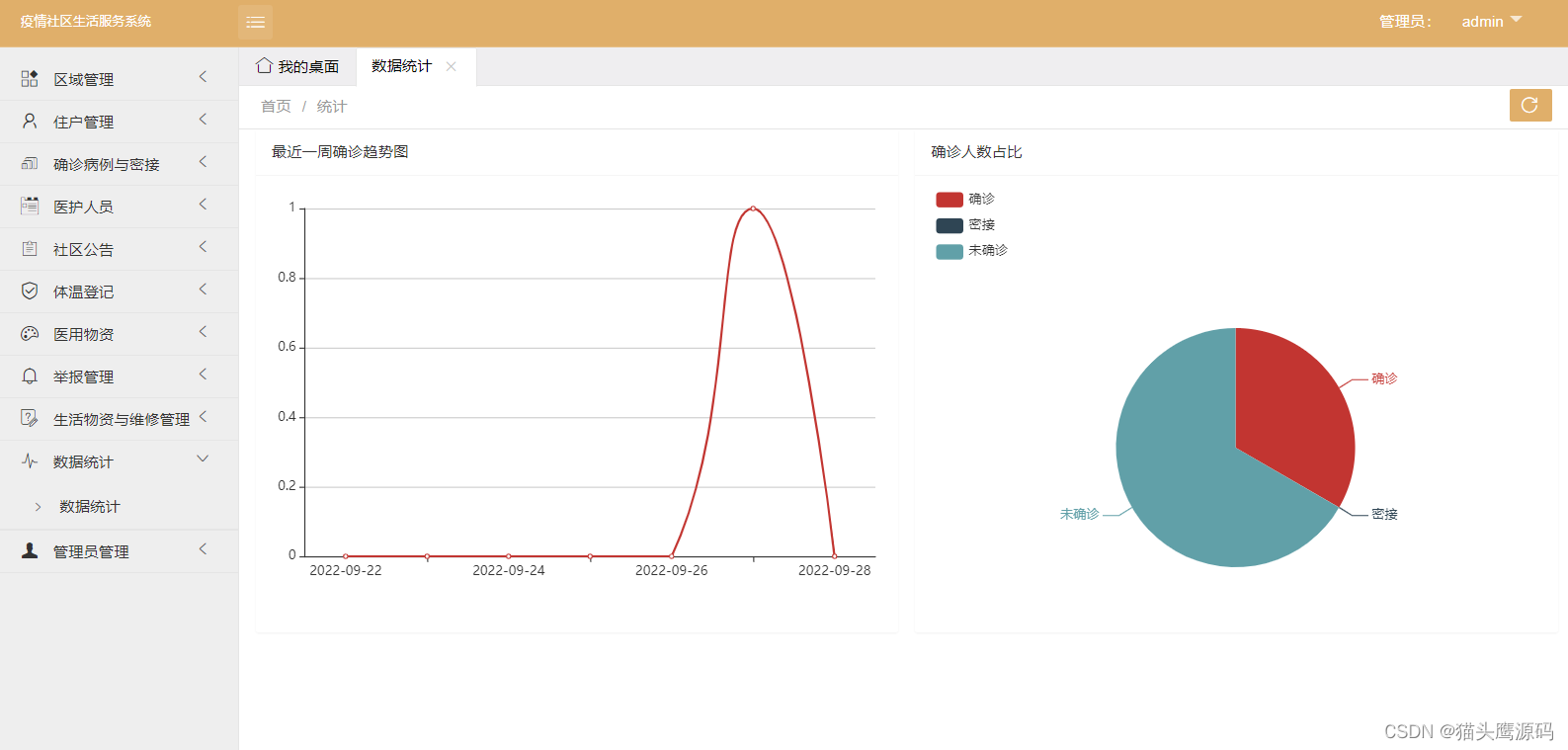Viewport: 1568px width, 750px height.
Task: Click the 2022-09-26 axis label
Action: click(x=672, y=570)
